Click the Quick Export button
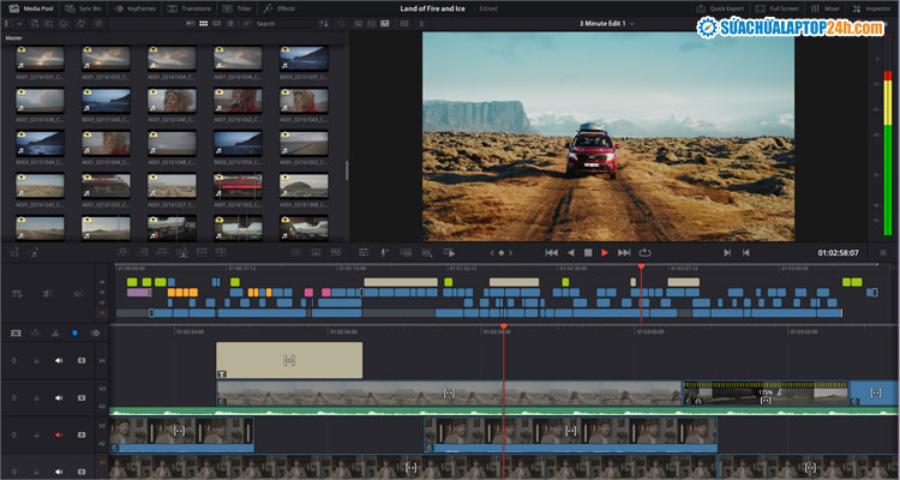 pos(720,9)
